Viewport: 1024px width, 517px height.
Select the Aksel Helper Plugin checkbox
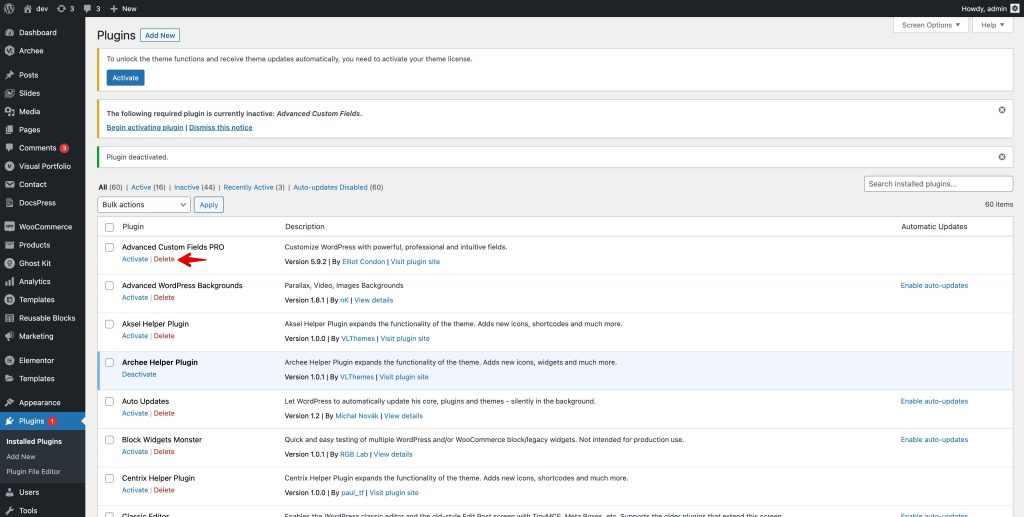coord(109,324)
